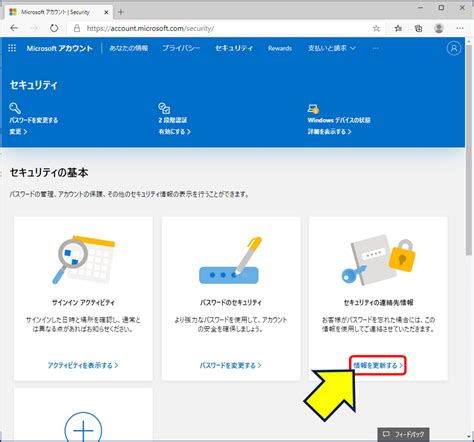Open the collections icon
Viewport: 474px width, 442px height.
point(418,28)
